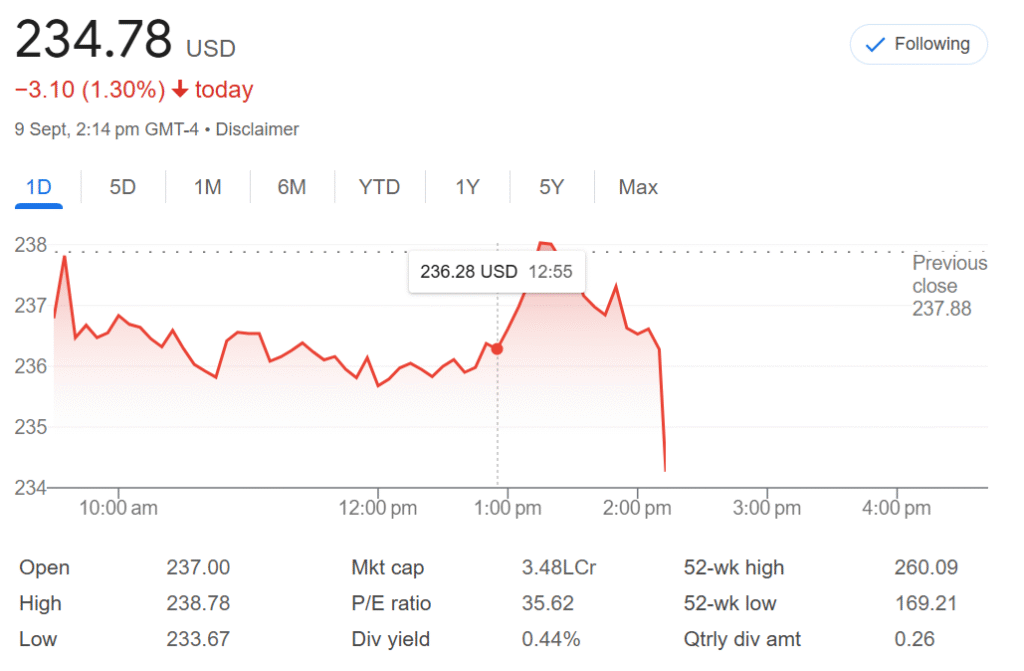Select the 1D time range tab
1024x671 pixels.
click(38, 187)
